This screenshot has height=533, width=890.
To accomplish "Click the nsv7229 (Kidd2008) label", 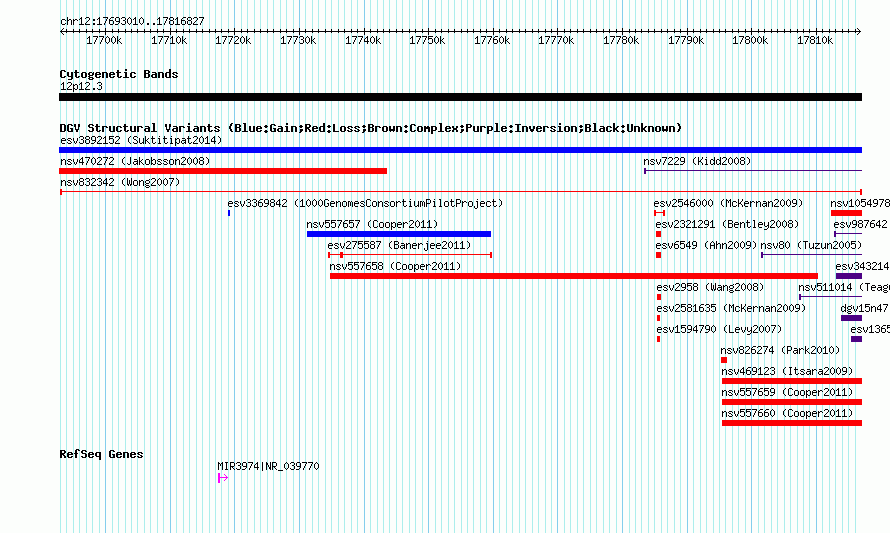I will tap(697, 161).
